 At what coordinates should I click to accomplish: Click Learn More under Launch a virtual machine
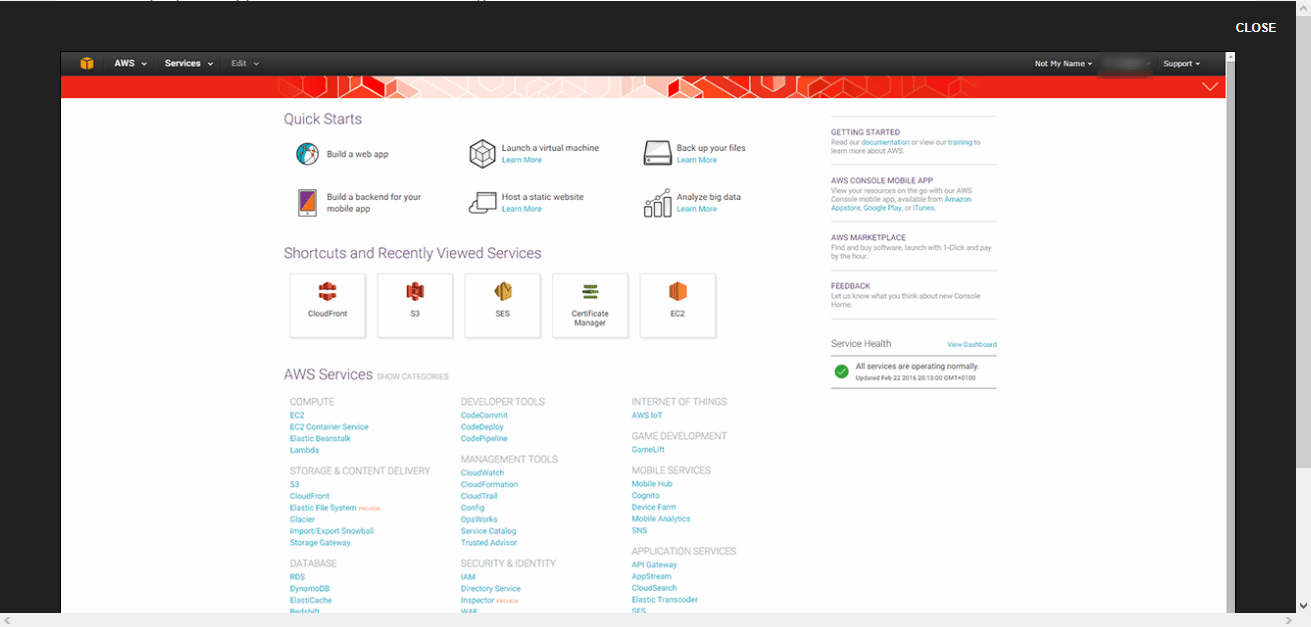pyautogui.click(x=522, y=160)
